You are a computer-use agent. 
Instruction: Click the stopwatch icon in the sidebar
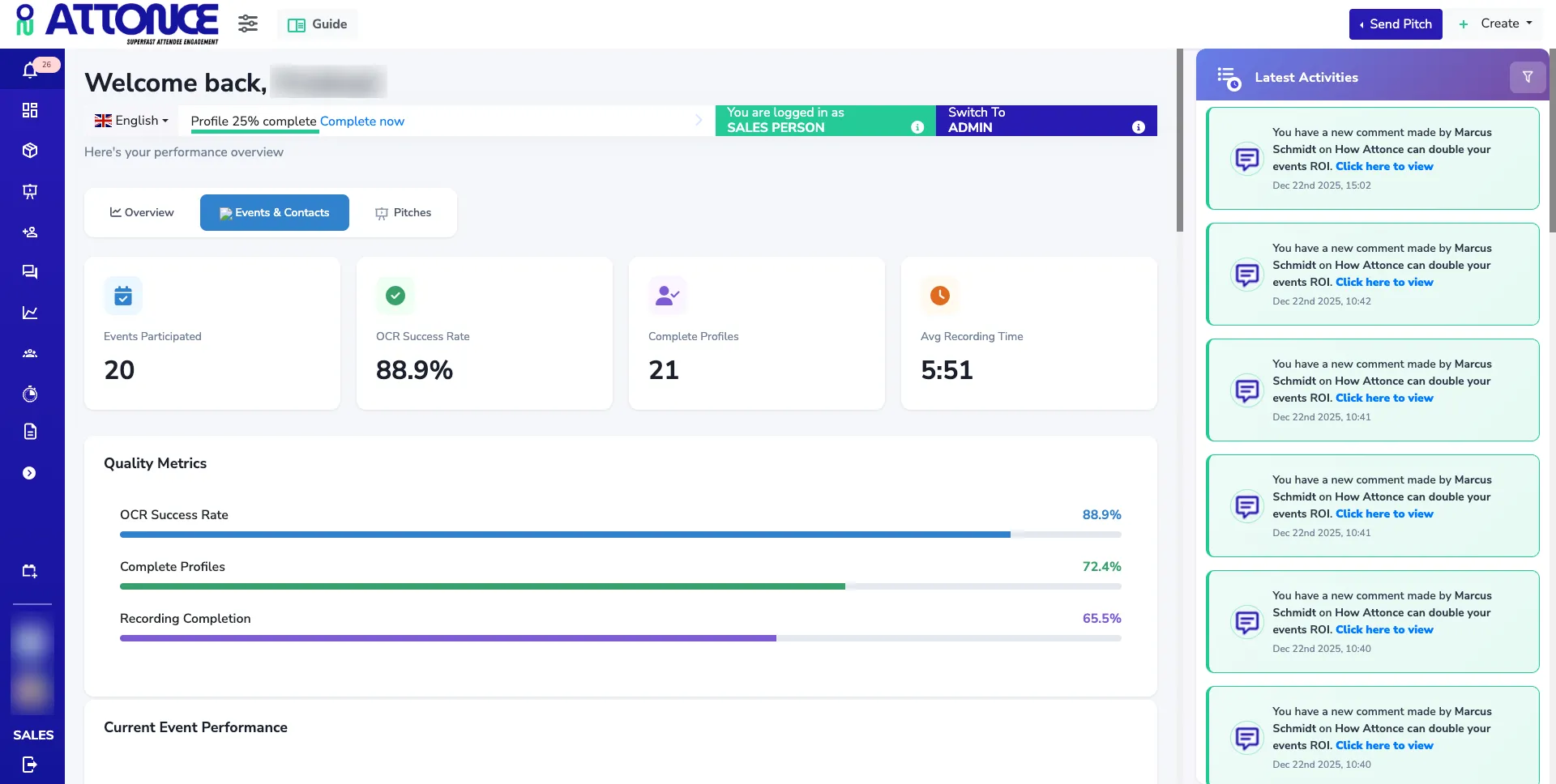pyautogui.click(x=30, y=394)
